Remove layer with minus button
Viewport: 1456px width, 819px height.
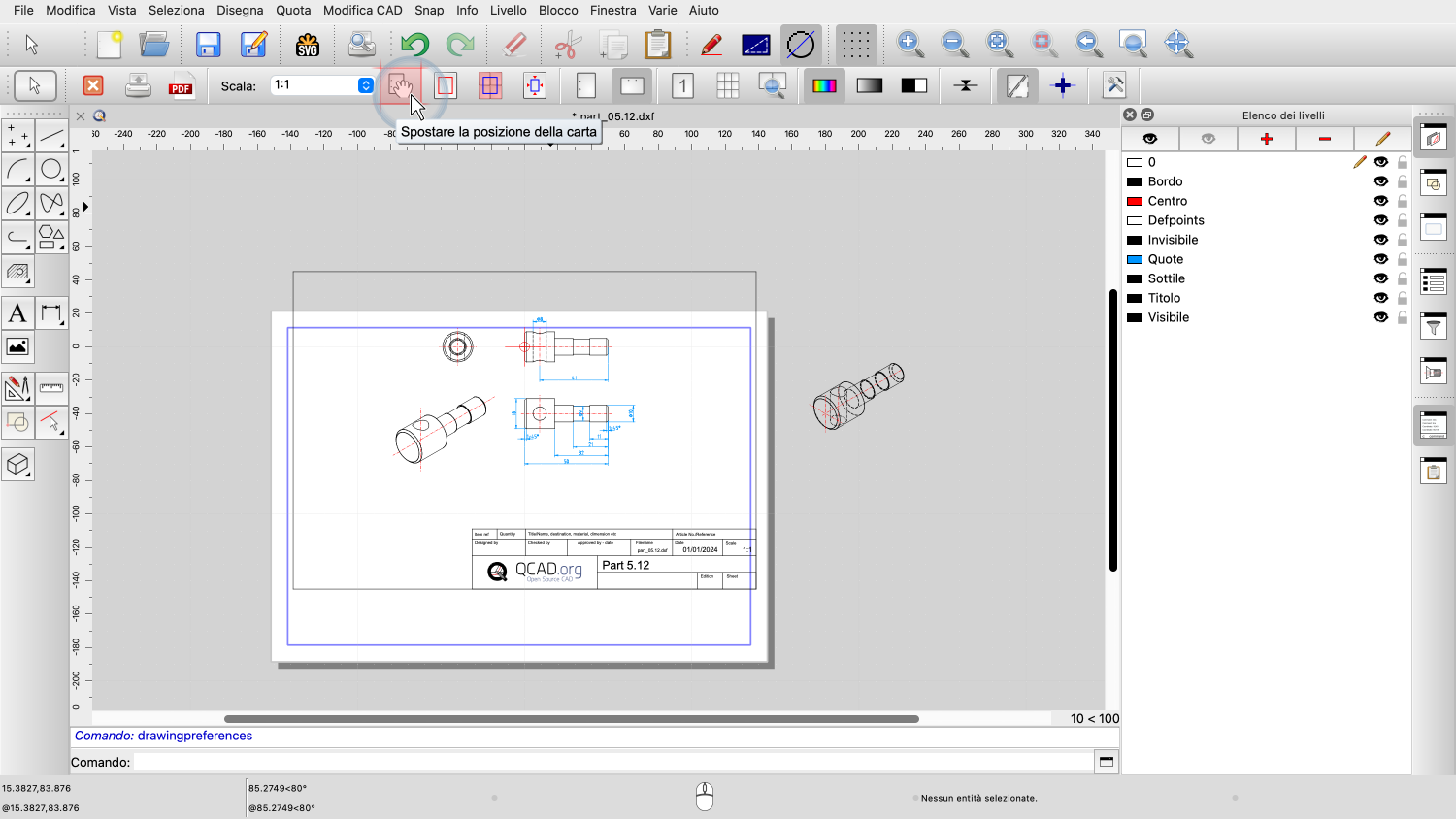click(x=1324, y=139)
